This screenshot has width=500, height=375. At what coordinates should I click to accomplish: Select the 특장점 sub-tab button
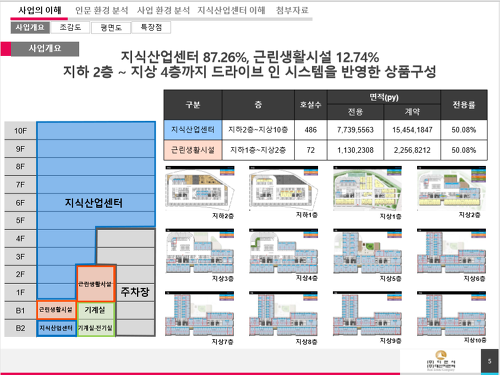tap(151, 27)
